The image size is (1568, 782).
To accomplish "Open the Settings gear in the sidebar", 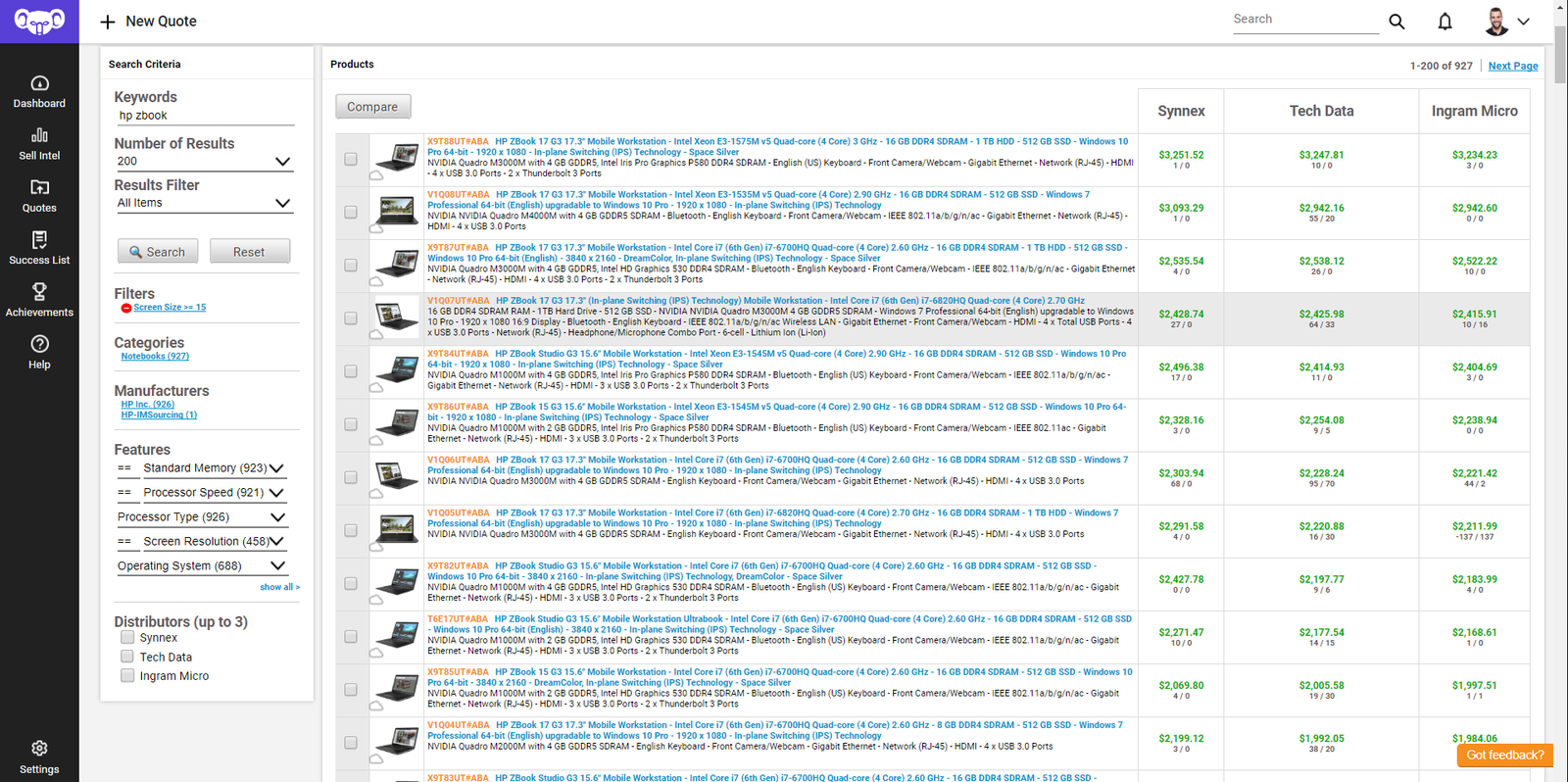I will (x=39, y=749).
